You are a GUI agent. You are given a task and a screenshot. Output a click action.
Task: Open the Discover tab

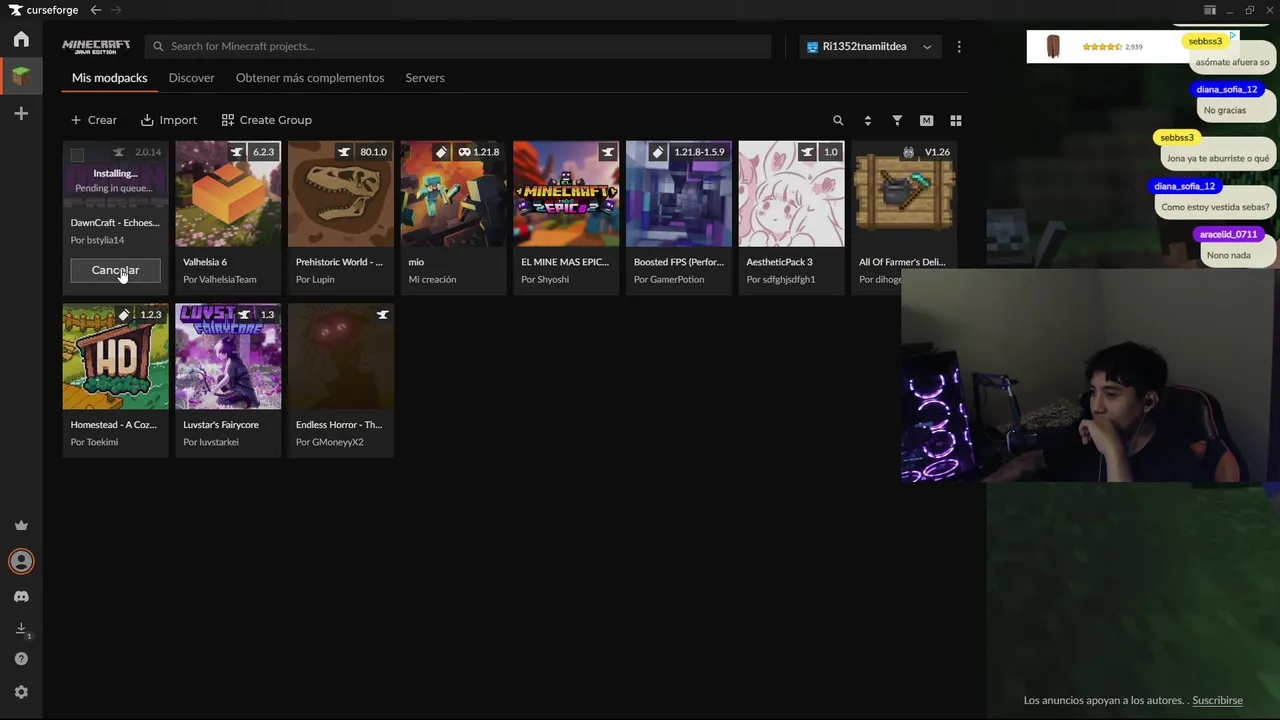pos(191,77)
